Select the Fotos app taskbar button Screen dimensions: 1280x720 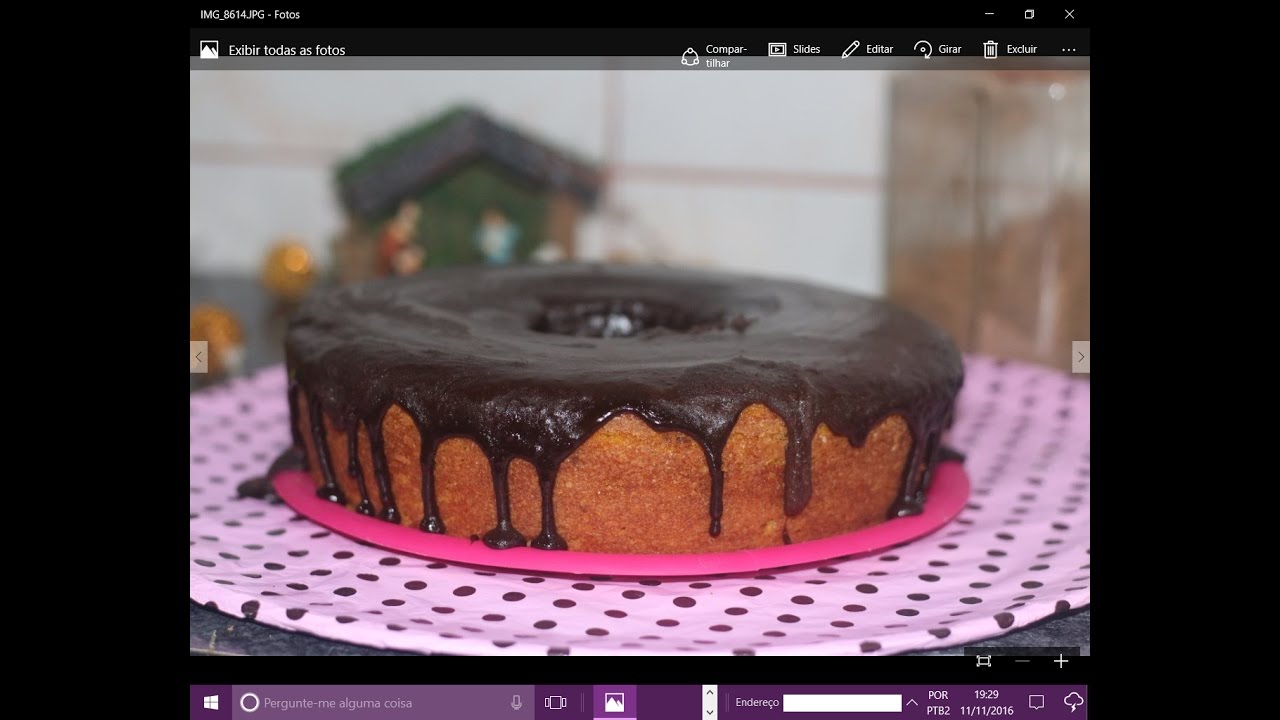point(614,702)
